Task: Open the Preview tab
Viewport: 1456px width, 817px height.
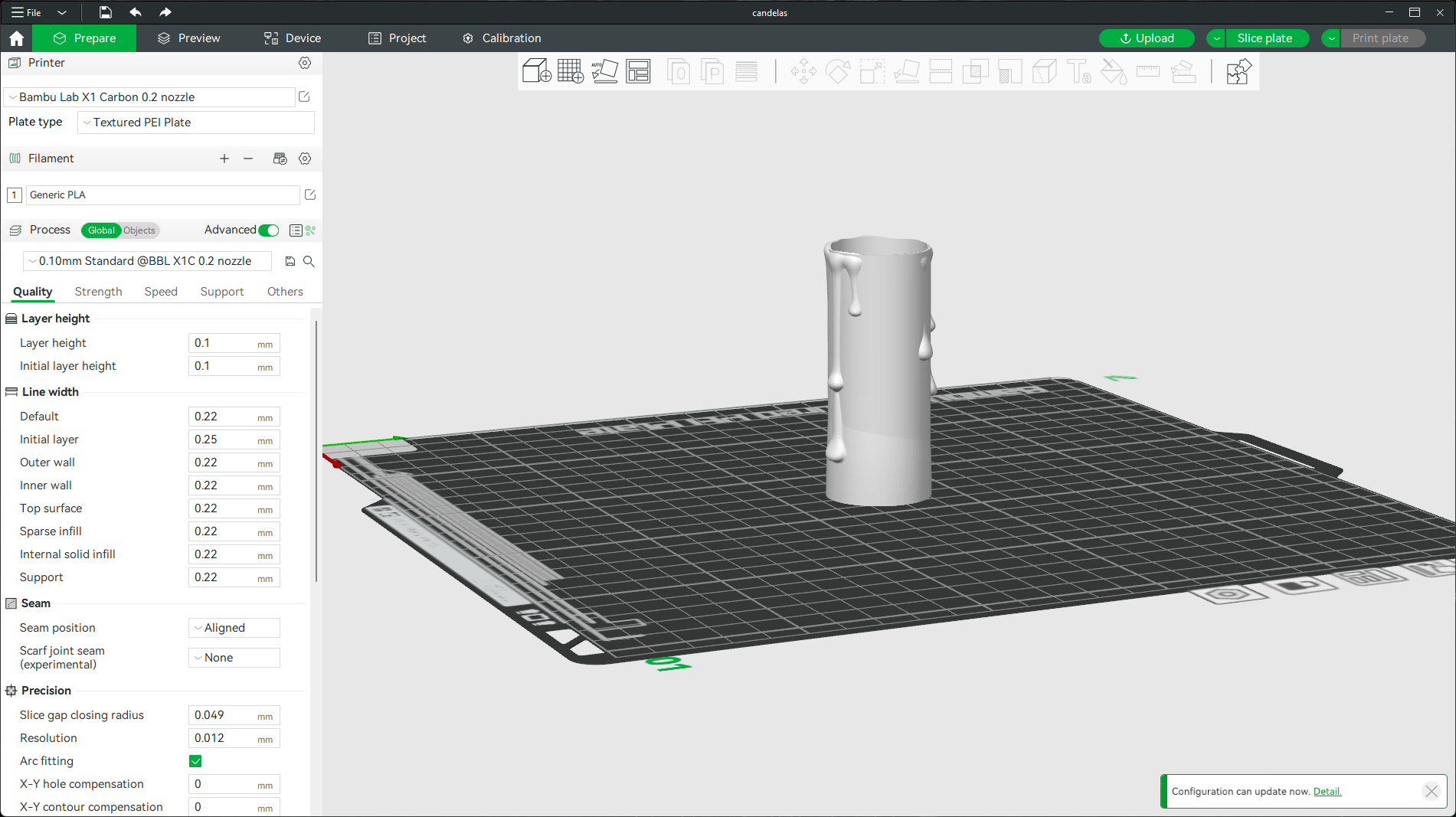Action: (189, 38)
